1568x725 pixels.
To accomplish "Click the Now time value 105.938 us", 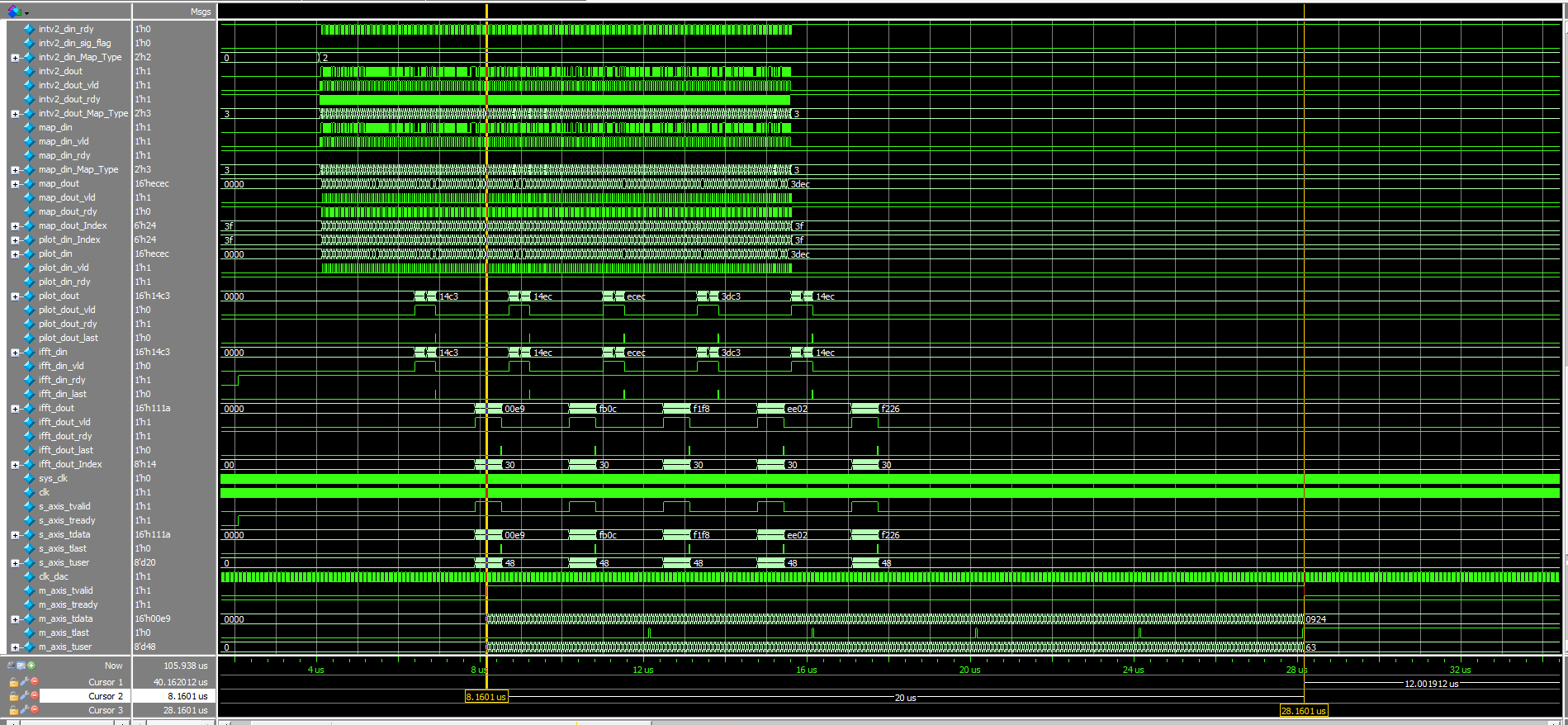I will pos(186,666).
